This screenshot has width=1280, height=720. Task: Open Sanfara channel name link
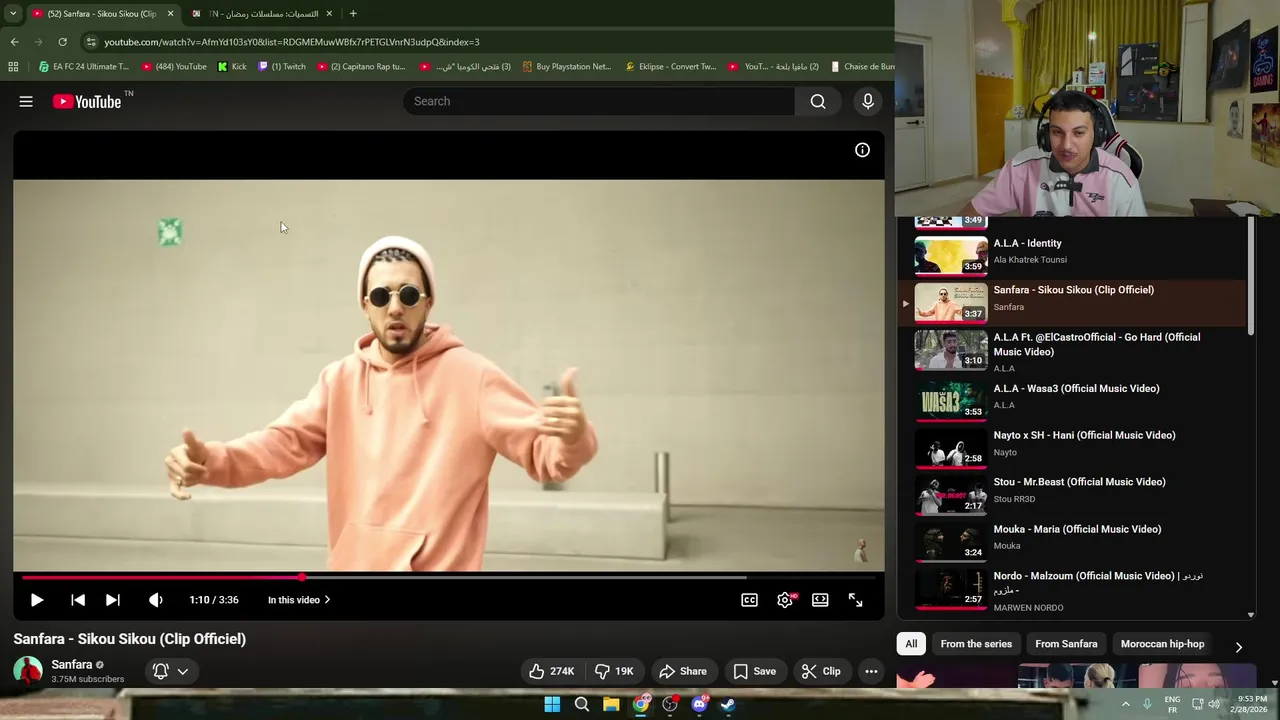coord(72,664)
